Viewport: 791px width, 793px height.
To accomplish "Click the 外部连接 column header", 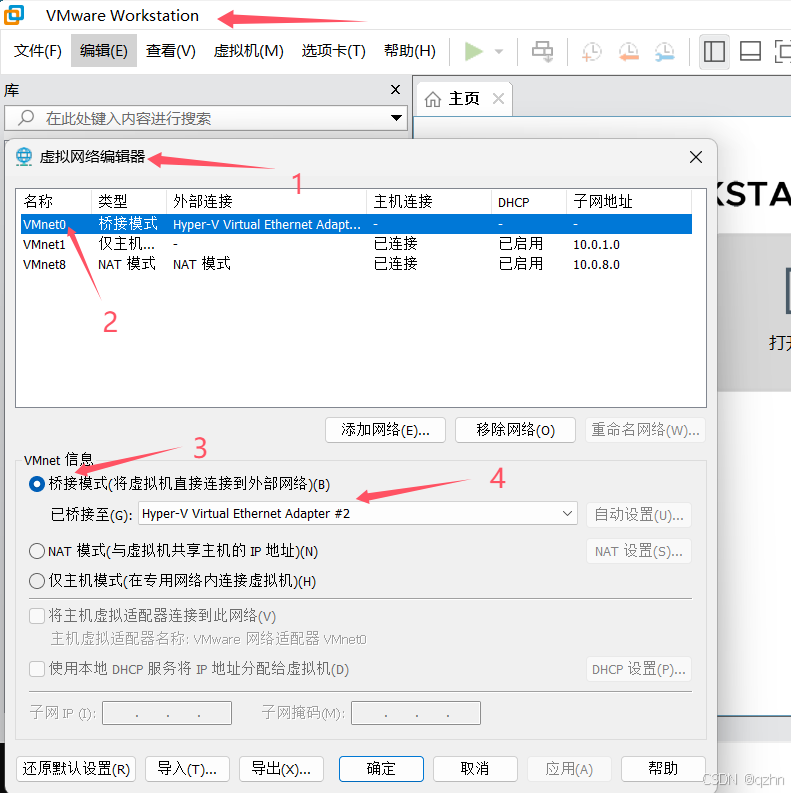I will (x=267, y=201).
